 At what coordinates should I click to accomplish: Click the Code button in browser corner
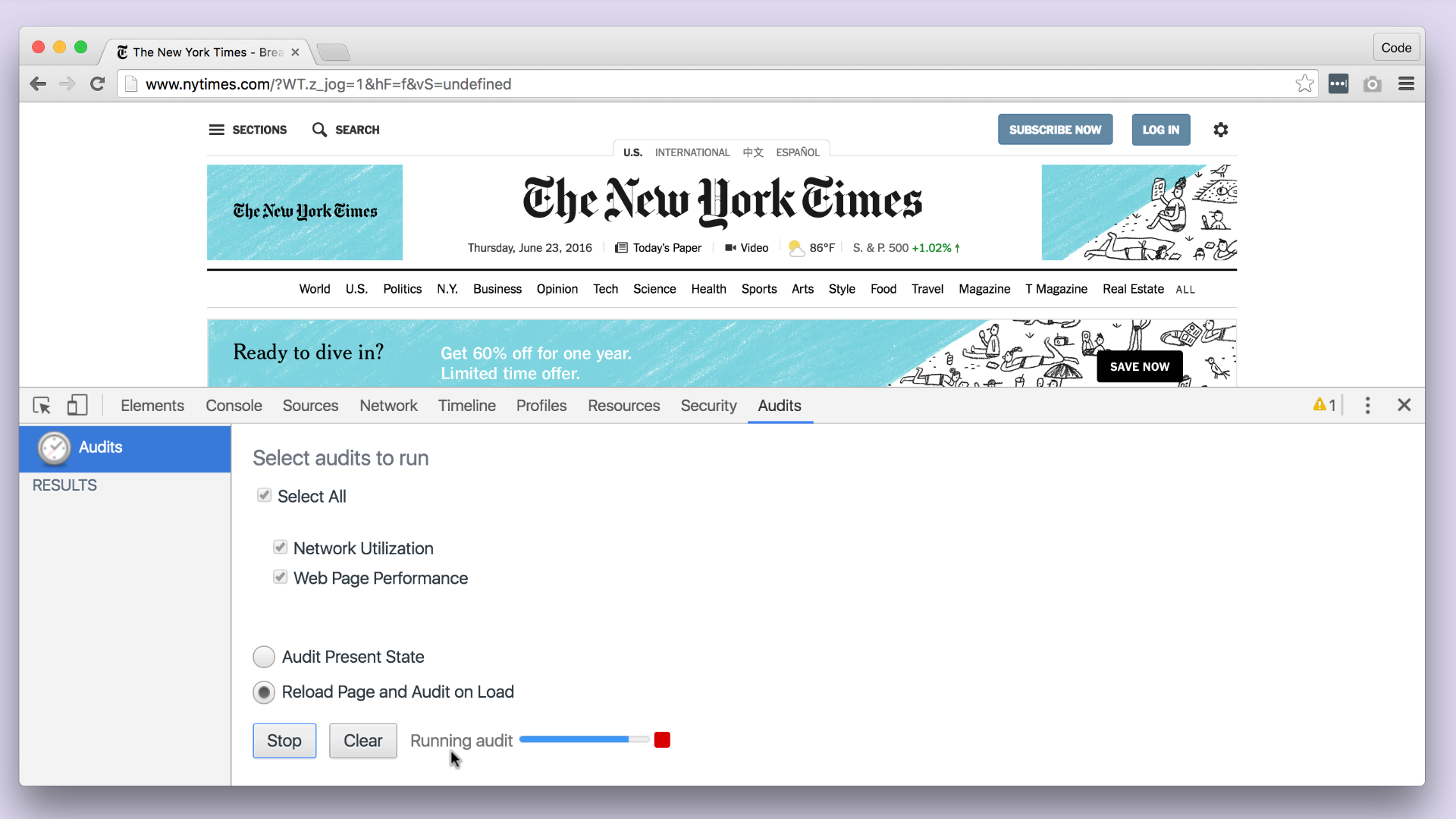tap(1396, 48)
